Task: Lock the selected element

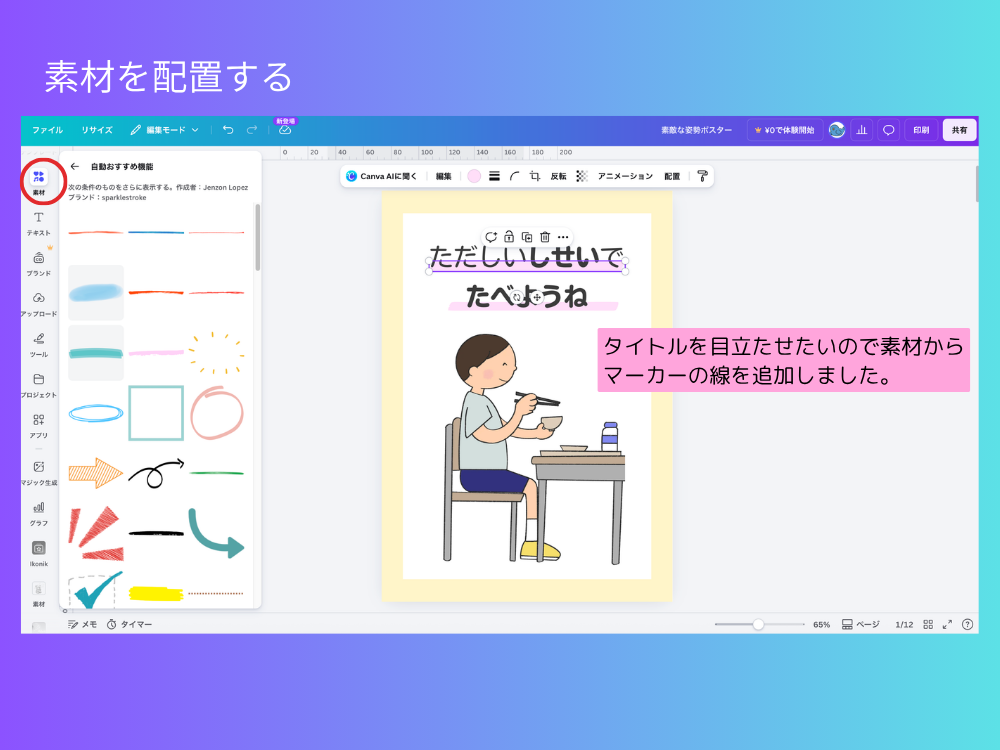Action: (509, 237)
